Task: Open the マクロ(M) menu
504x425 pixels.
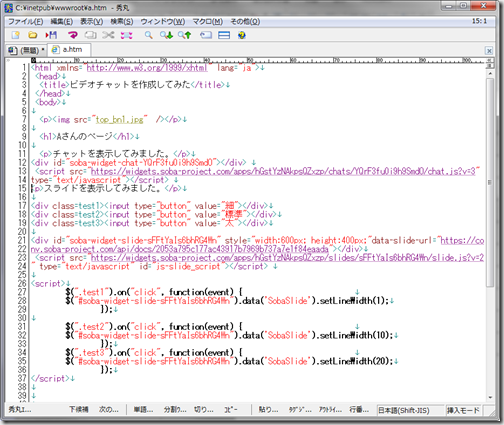Action: 208,22
